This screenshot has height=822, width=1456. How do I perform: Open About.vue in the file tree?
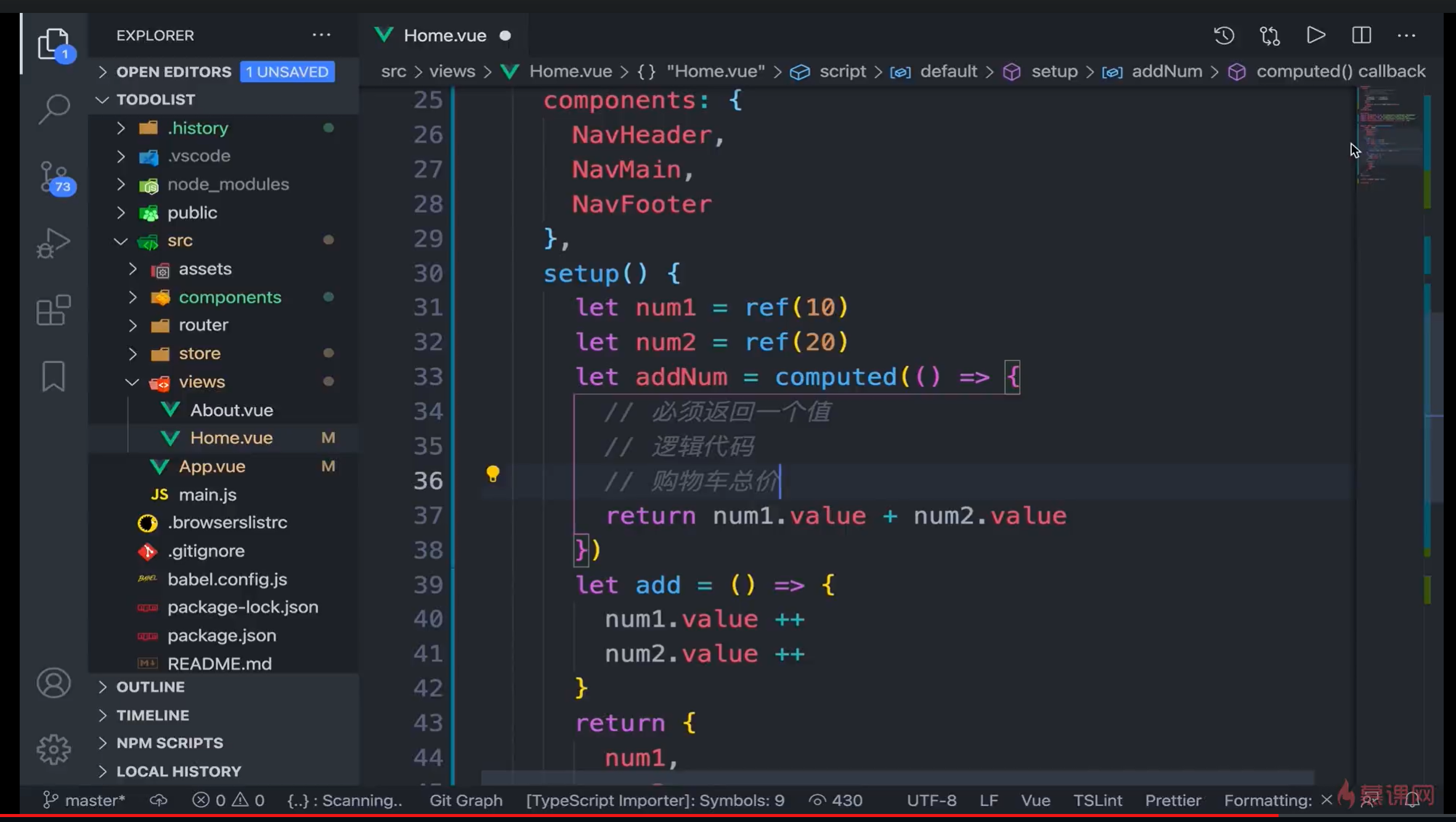231,410
